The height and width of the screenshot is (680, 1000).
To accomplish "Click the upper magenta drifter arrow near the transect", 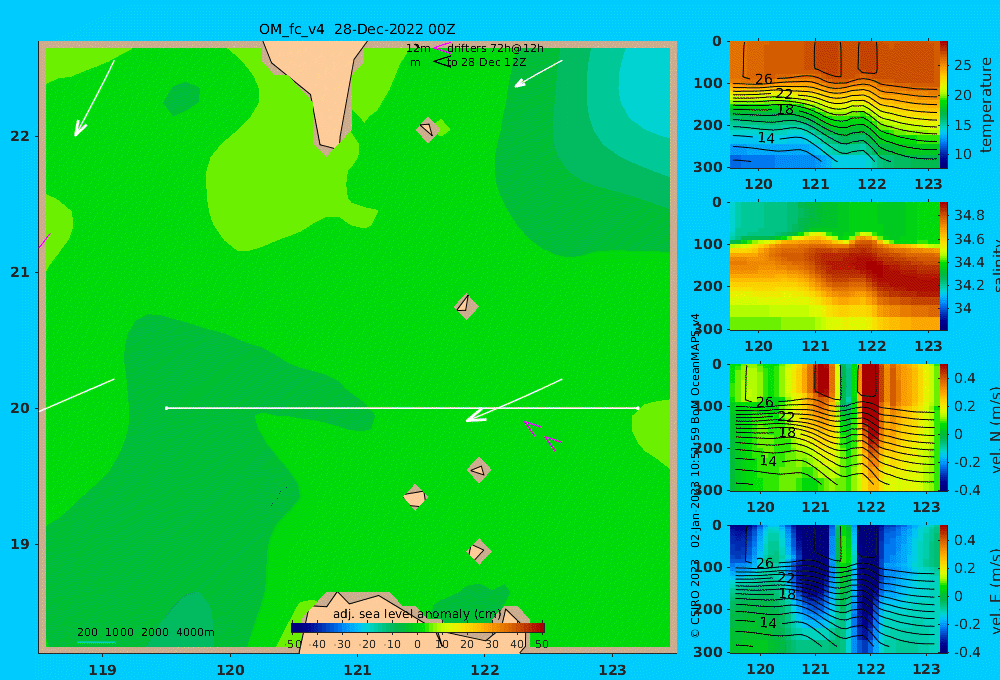I will click(x=533, y=428).
